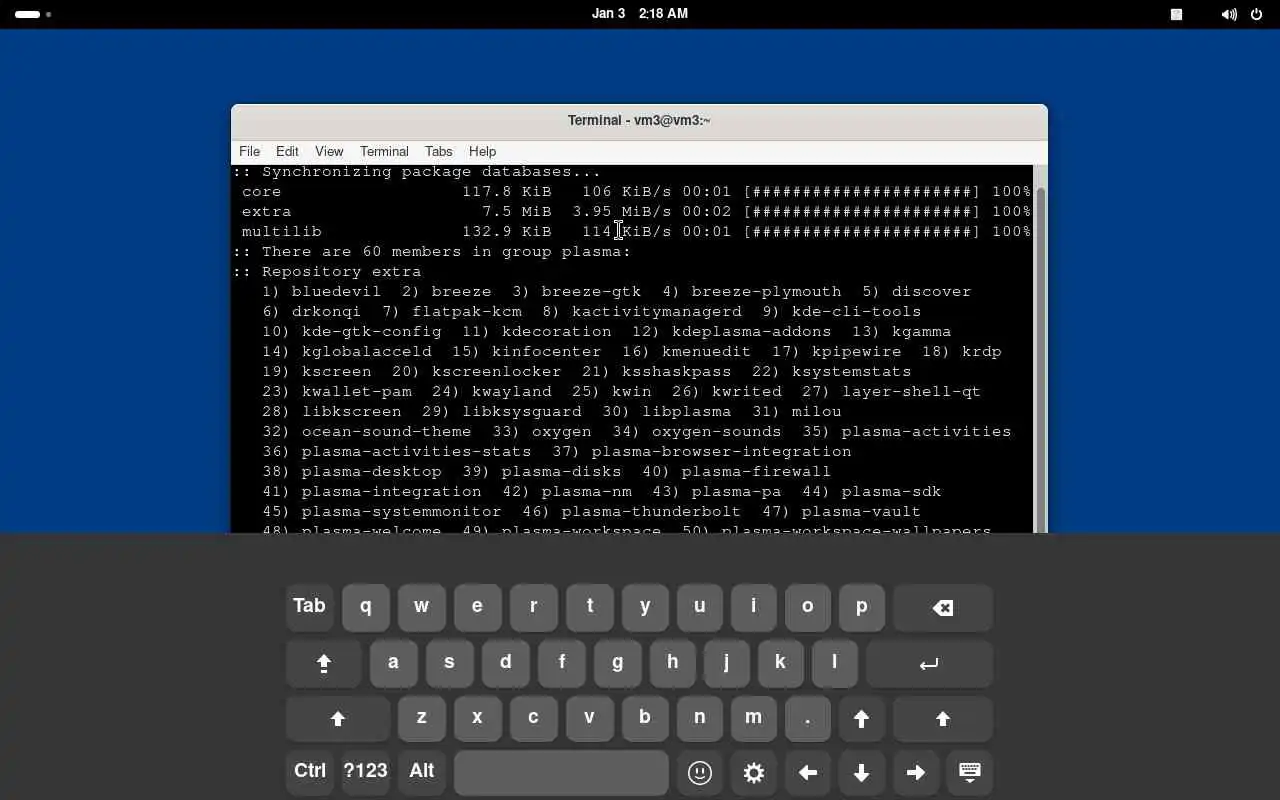Tap the left arrow key on keyboard
Image resolution: width=1280 pixels, height=800 pixels.
(x=808, y=773)
